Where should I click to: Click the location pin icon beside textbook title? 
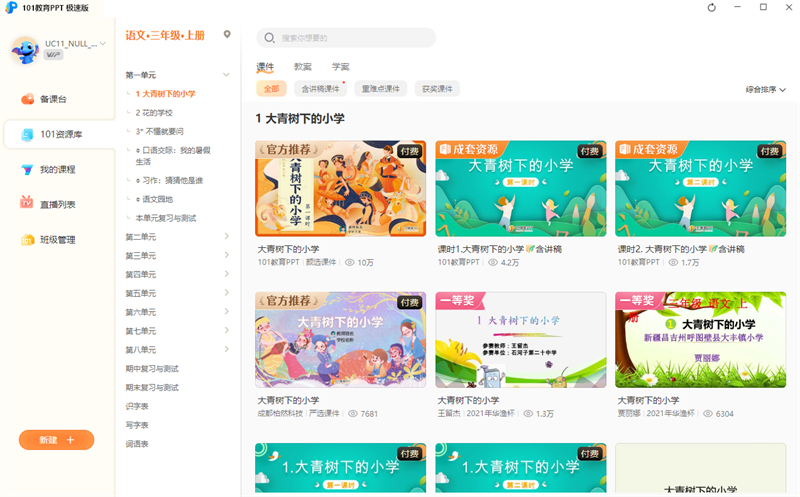(227, 34)
